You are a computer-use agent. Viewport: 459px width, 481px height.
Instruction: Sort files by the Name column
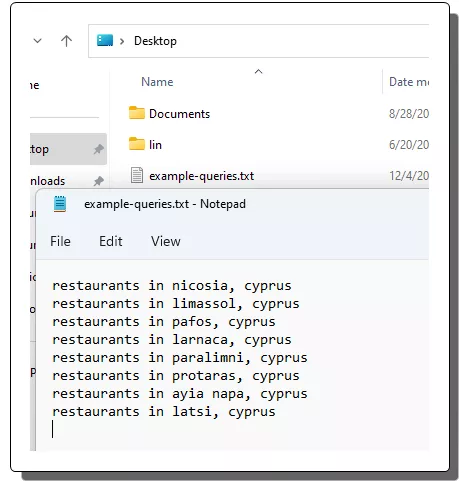(157, 82)
